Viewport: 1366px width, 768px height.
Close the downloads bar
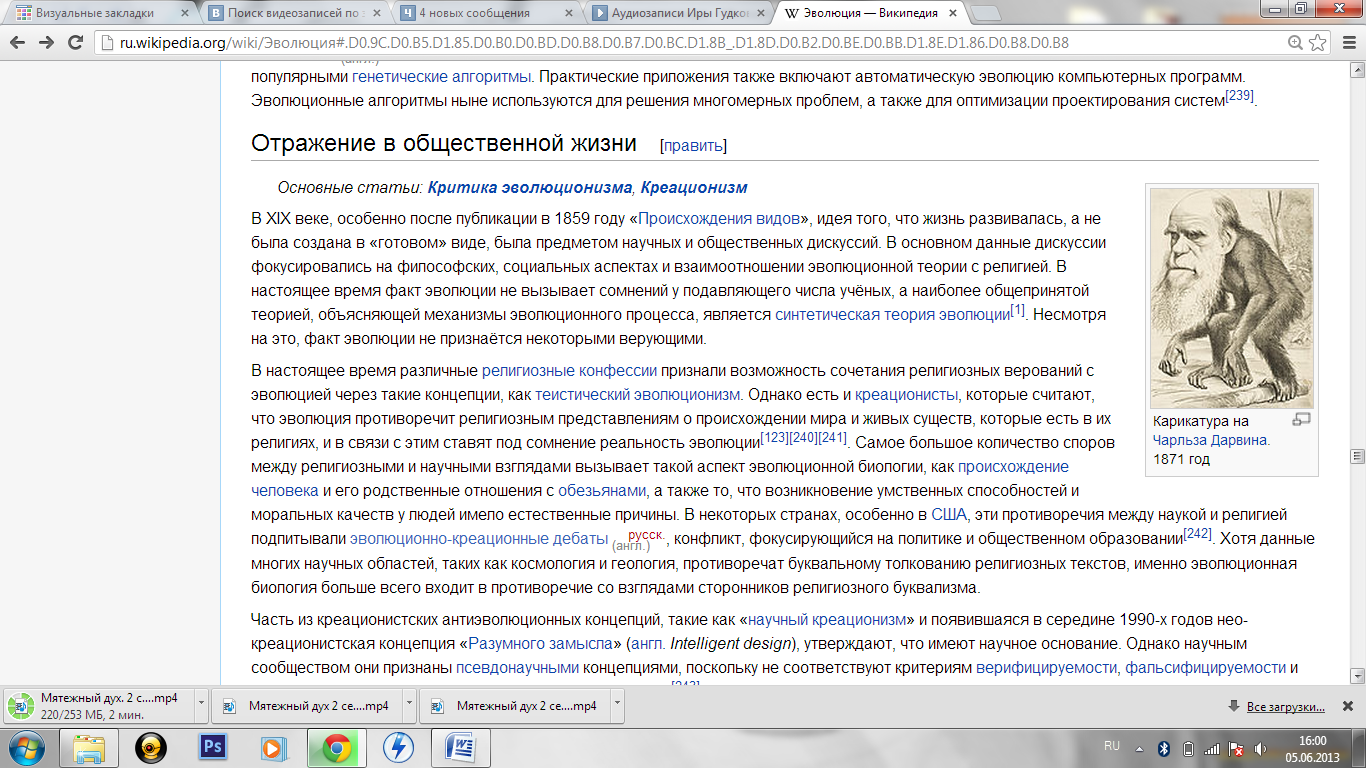(1348, 706)
